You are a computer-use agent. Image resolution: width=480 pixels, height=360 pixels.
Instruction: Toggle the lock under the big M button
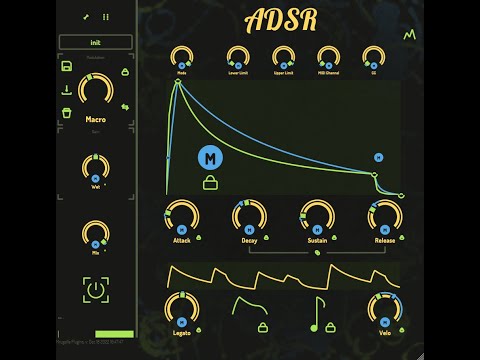coord(210,183)
